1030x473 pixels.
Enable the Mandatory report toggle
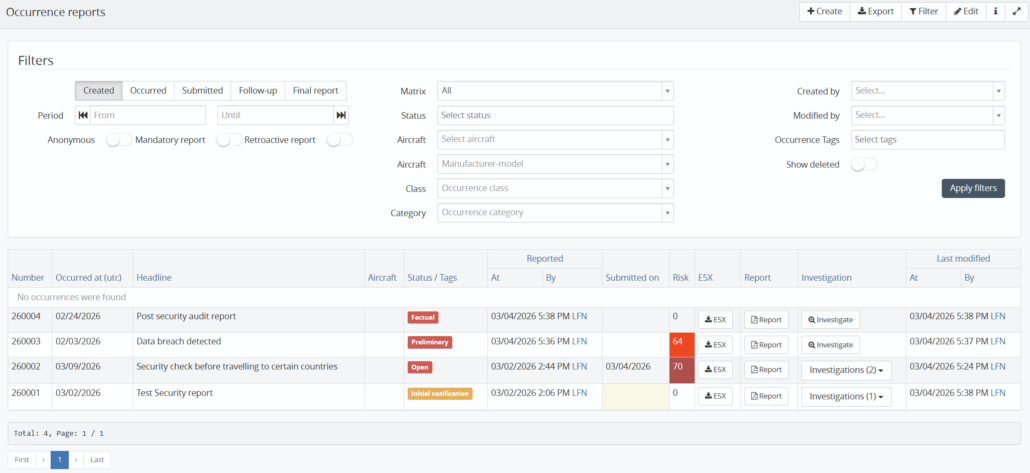click(x=229, y=140)
